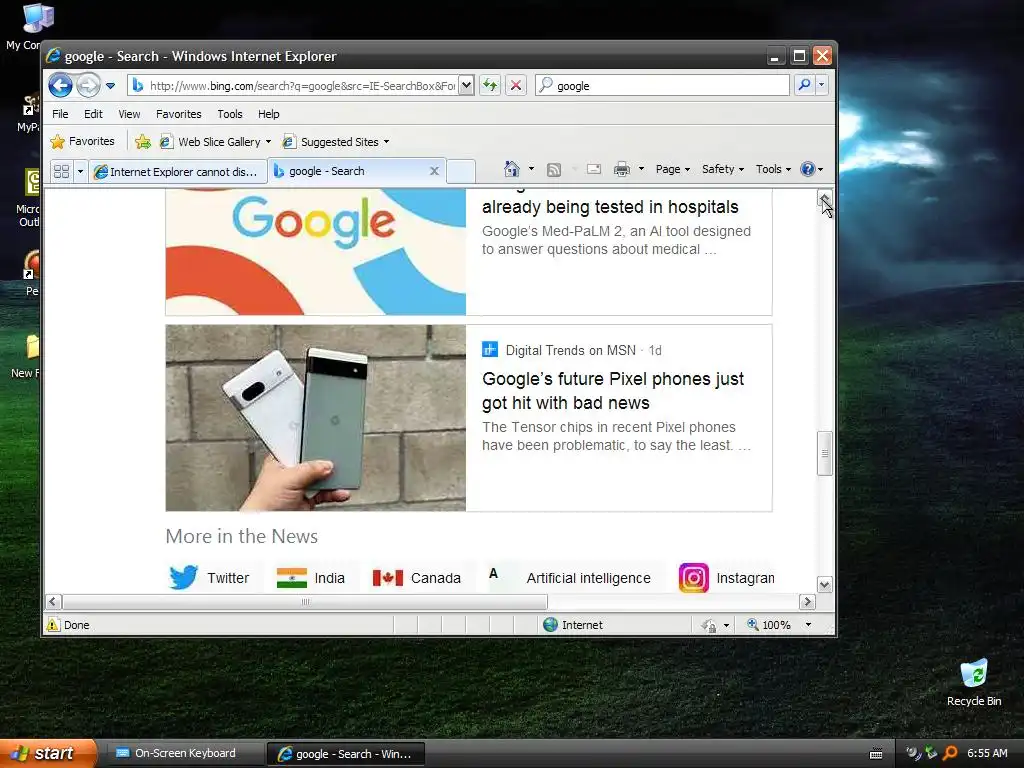Open the Edit menu
The image size is (1024, 768).
click(x=93, y=114)
